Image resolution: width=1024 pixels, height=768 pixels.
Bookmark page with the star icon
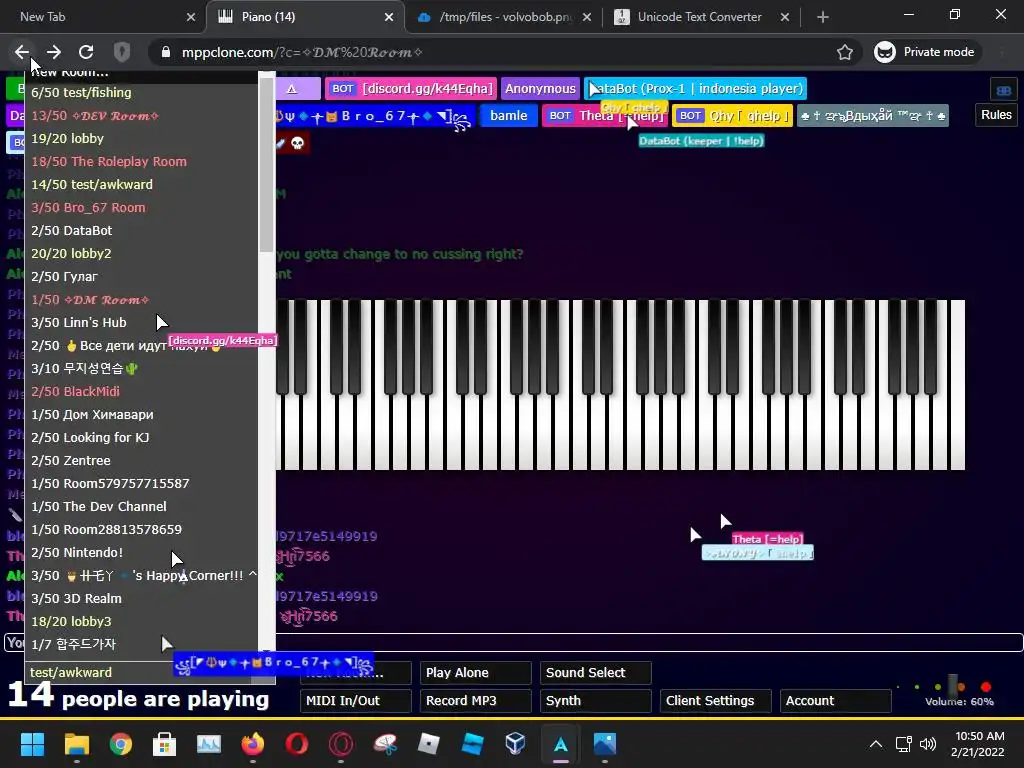pyautogui.click(x=845, y=52)
